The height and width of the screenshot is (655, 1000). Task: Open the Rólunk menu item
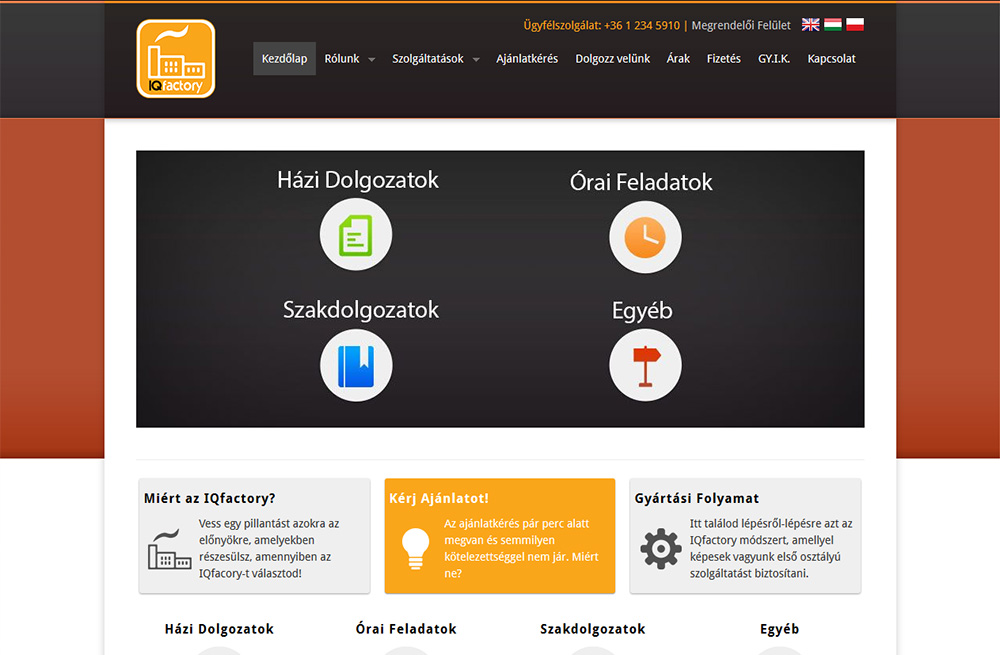pyautogui.click(x=342, y=59)
